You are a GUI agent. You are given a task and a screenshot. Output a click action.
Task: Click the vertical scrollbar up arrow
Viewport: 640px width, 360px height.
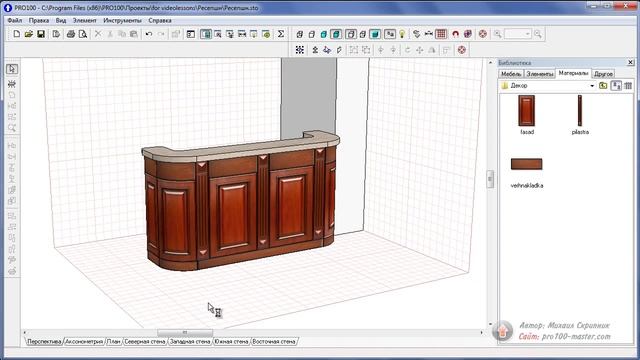pos(490,62)
